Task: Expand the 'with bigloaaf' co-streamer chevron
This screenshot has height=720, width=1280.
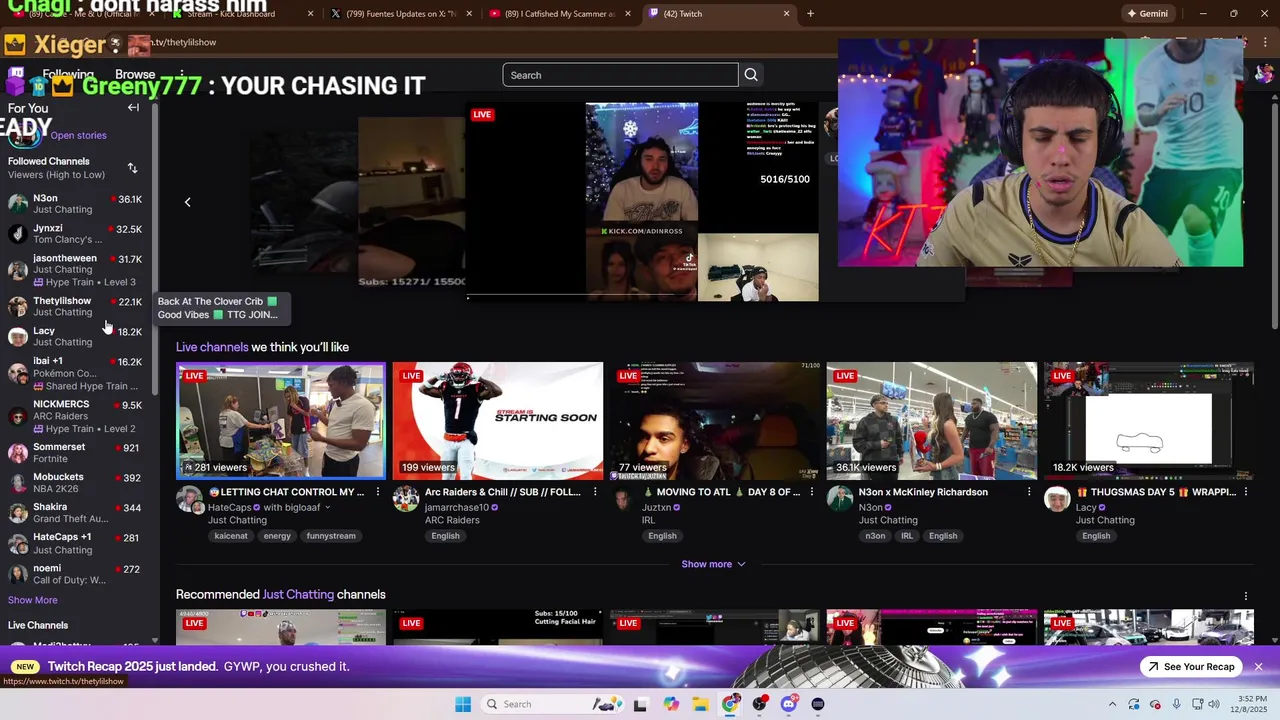Action: click(327, 508)
